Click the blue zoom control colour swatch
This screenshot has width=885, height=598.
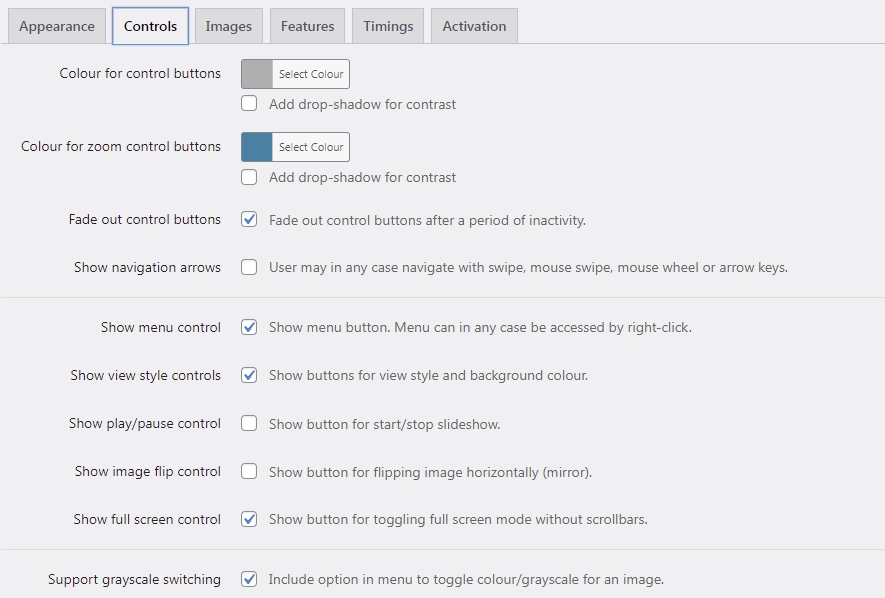coord(257,147)
